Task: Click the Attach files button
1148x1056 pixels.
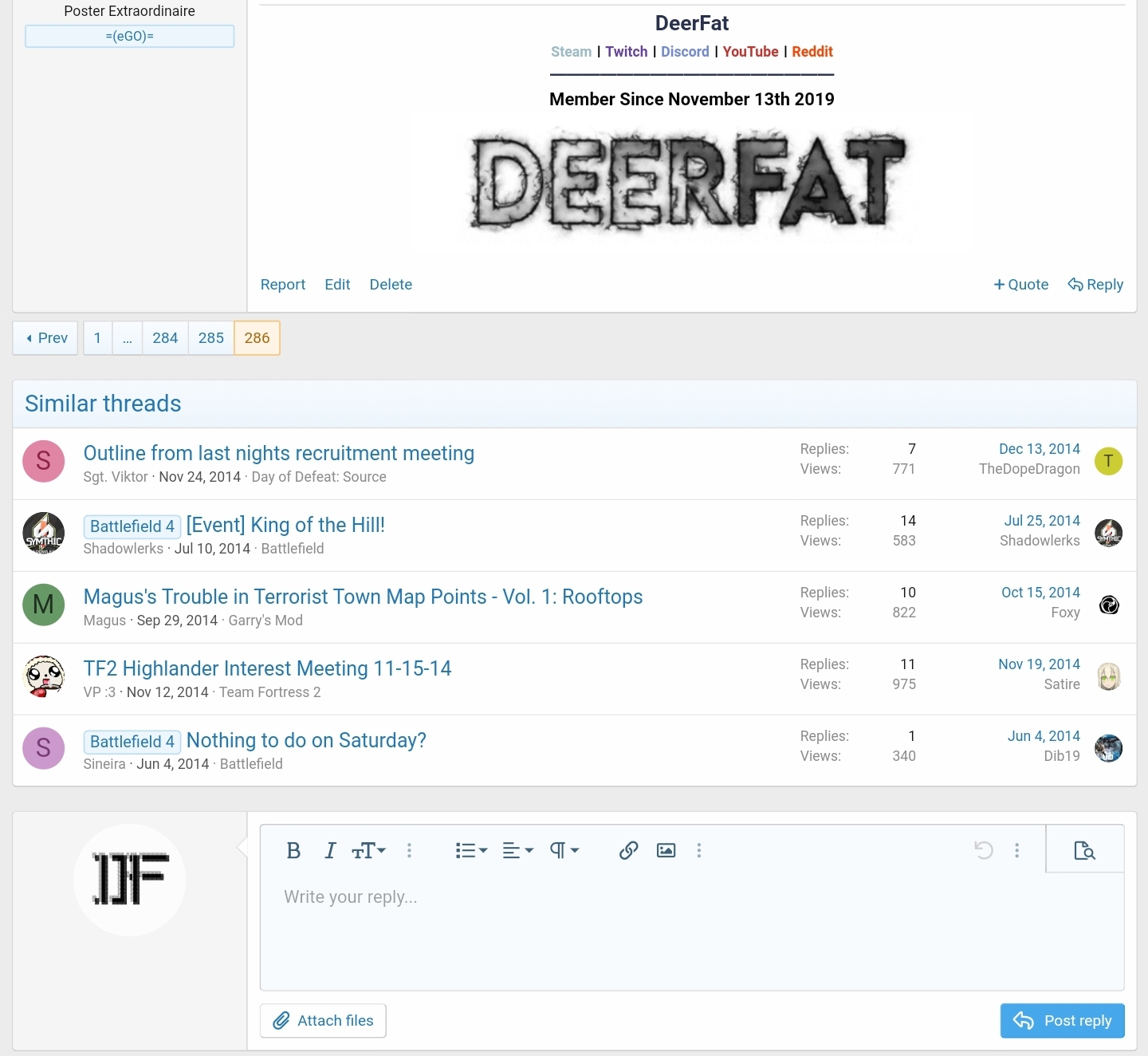Action: tap(323, 1021)
